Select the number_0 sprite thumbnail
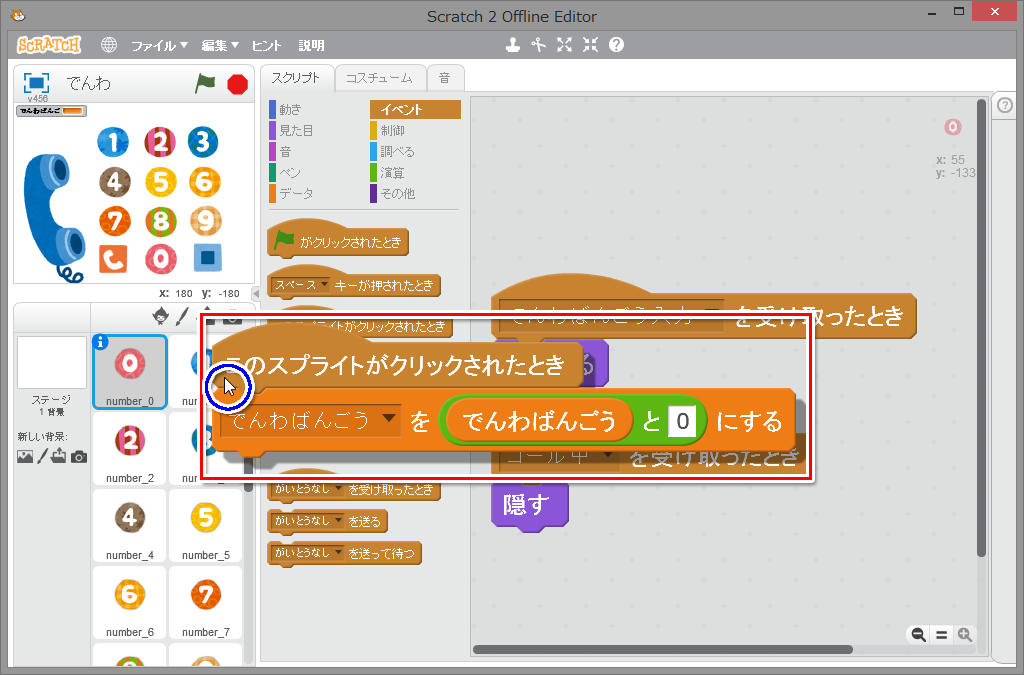 click(130, 372)
